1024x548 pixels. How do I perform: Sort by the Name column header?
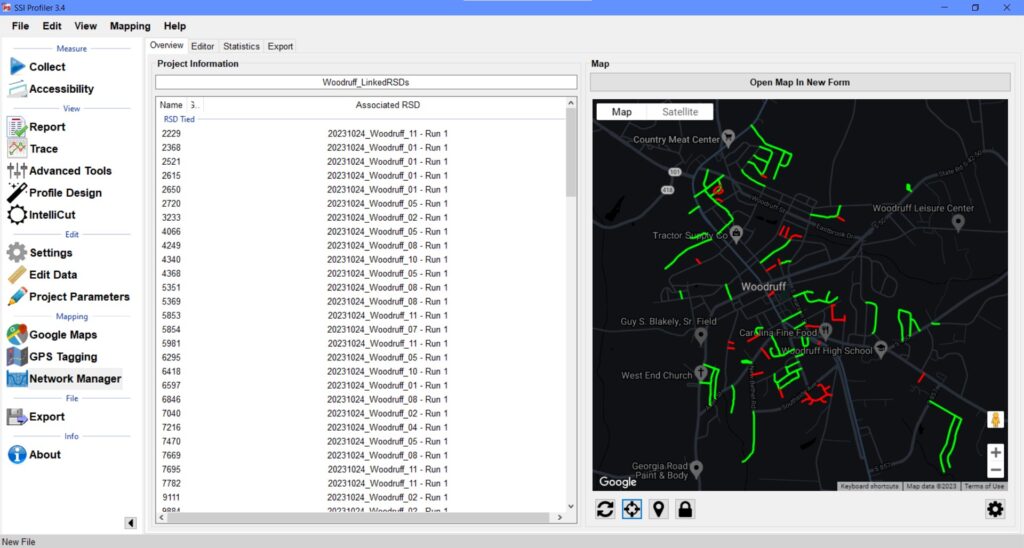click(171, 105)
